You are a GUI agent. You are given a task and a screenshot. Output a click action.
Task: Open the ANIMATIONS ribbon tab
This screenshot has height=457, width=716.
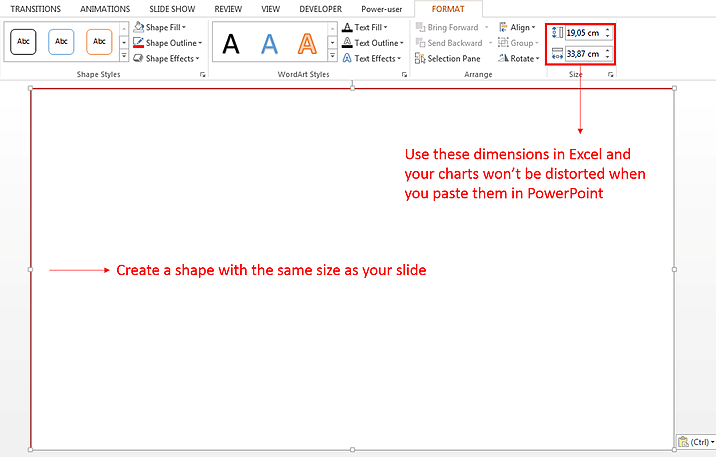(105, 9)
